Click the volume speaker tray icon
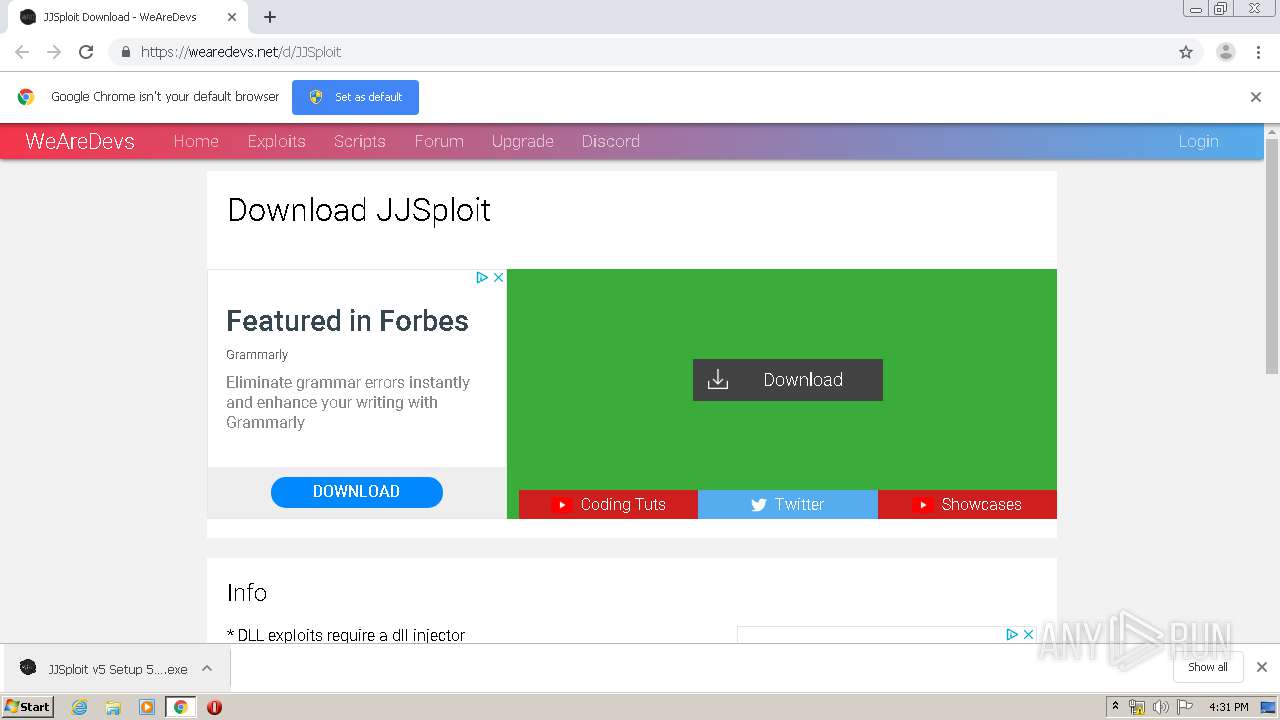This screenshot has height=720, width=1280. [1160, 707]
